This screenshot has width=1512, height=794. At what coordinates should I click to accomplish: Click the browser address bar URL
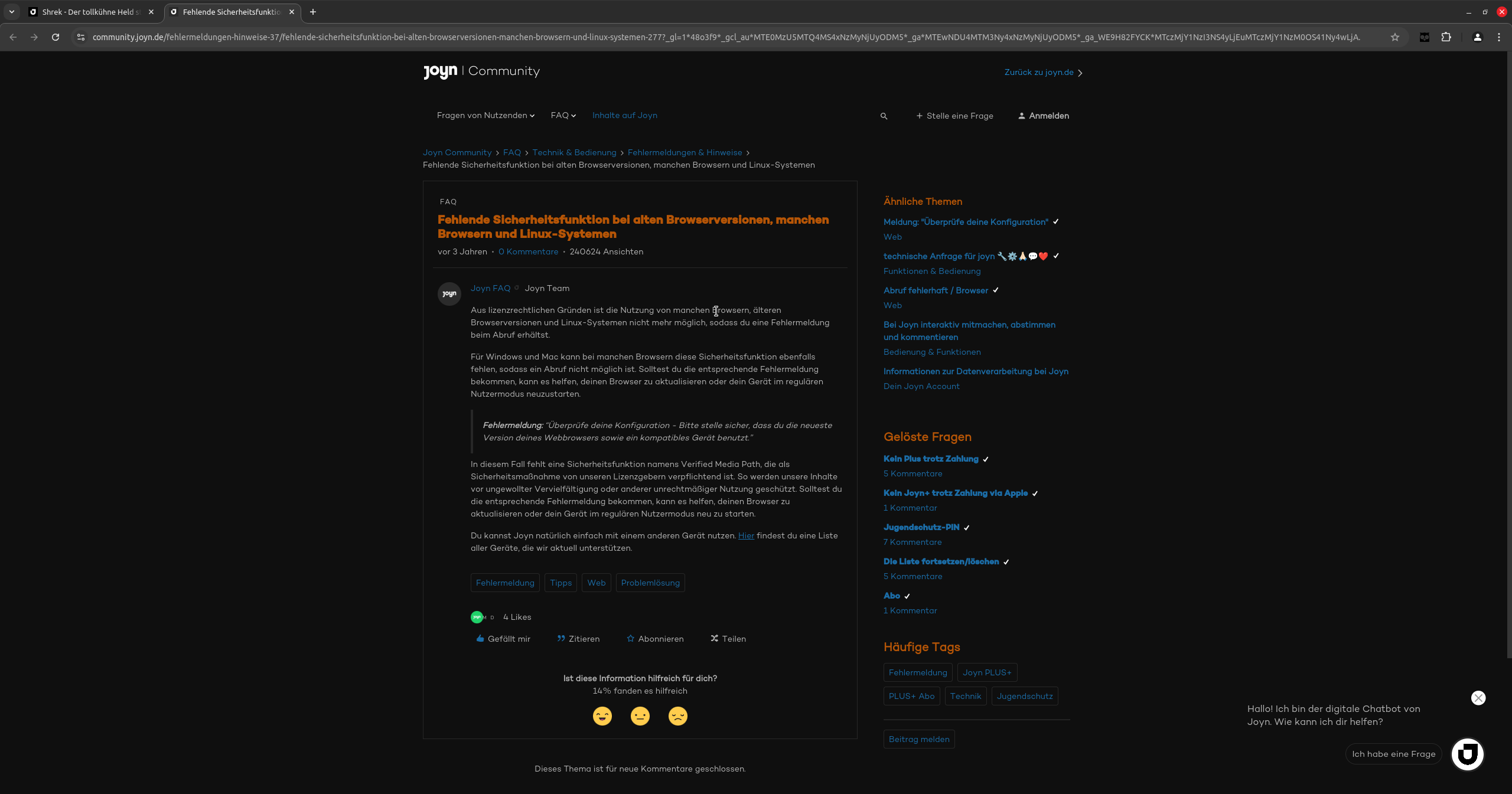click(709, 37)
